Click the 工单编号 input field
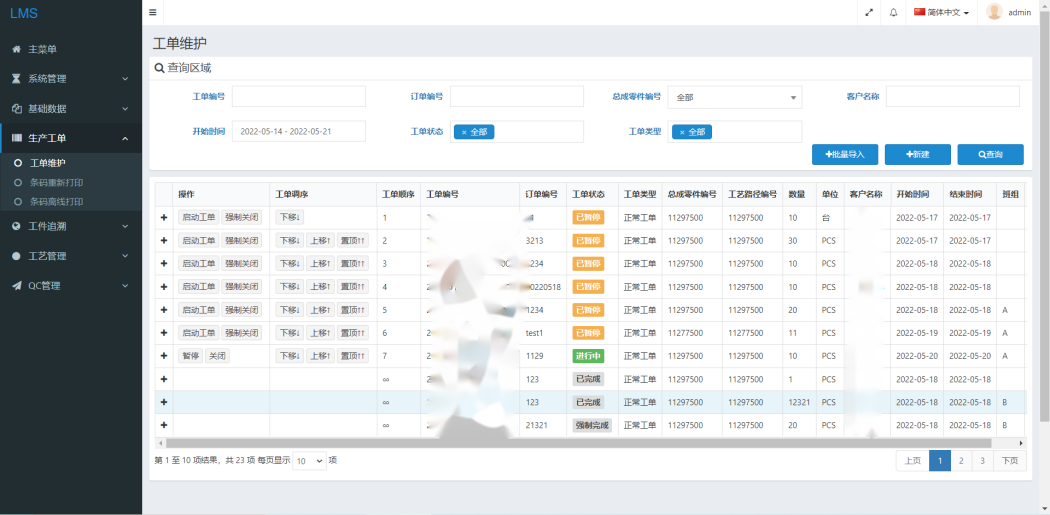The height and width of the screenshot is (515, 1050). pyautogui.click(x=298, y=96)
